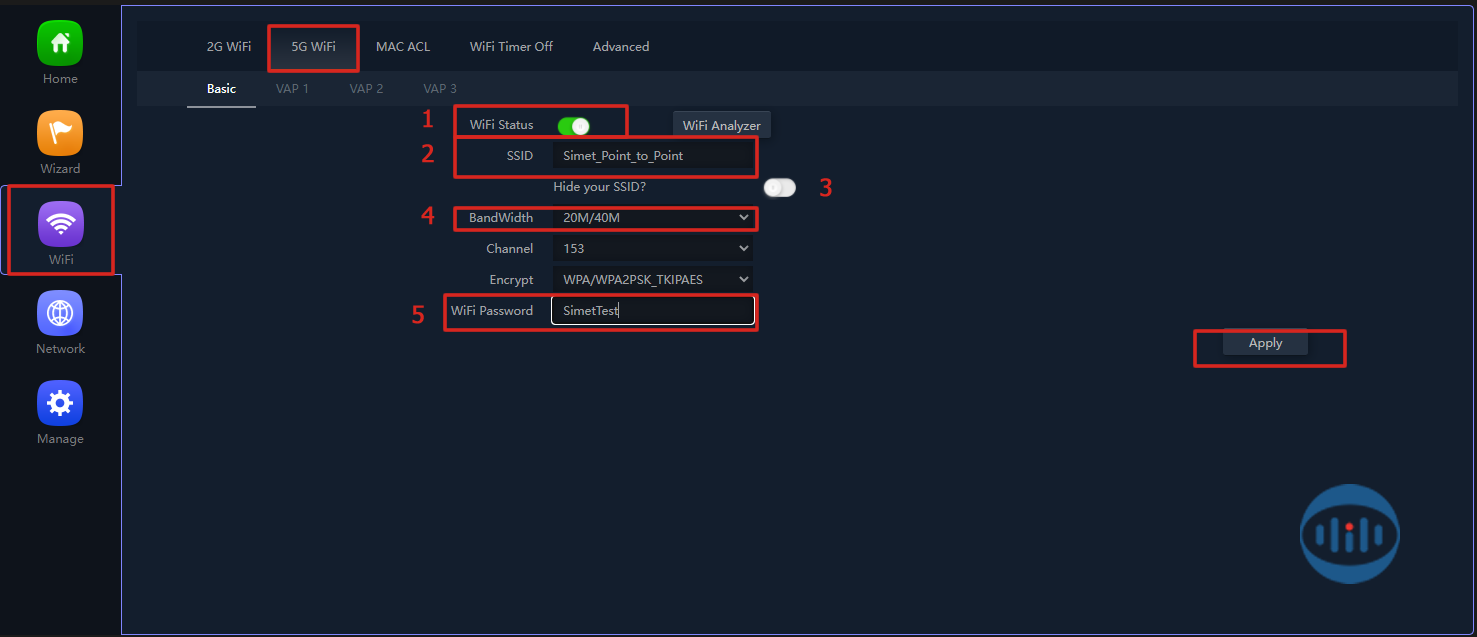Expand the BandWidth dropdown
The width and height of the screenshot is (1477, 637).
[652, 218]
